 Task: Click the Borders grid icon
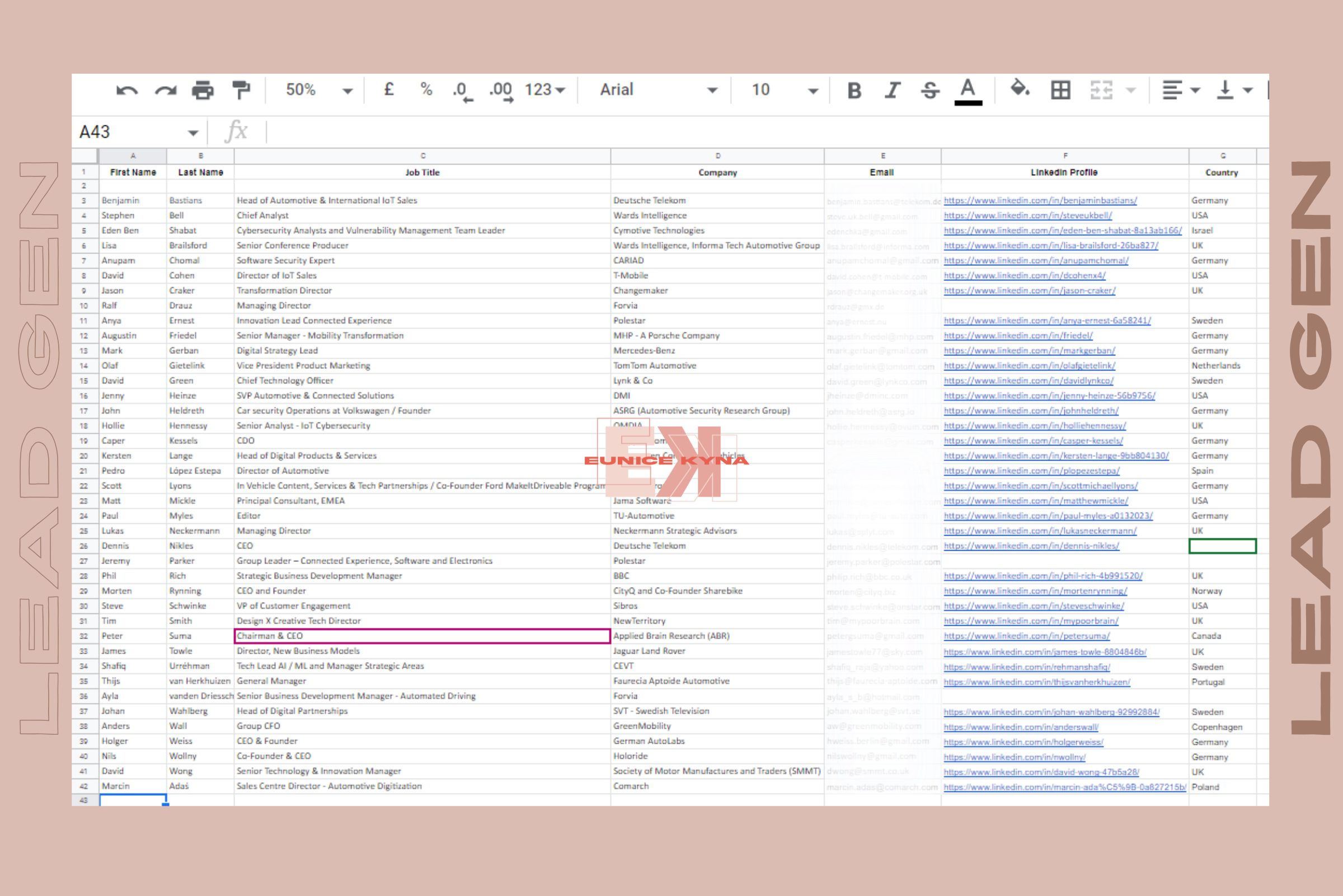[x=1060, y=90]
